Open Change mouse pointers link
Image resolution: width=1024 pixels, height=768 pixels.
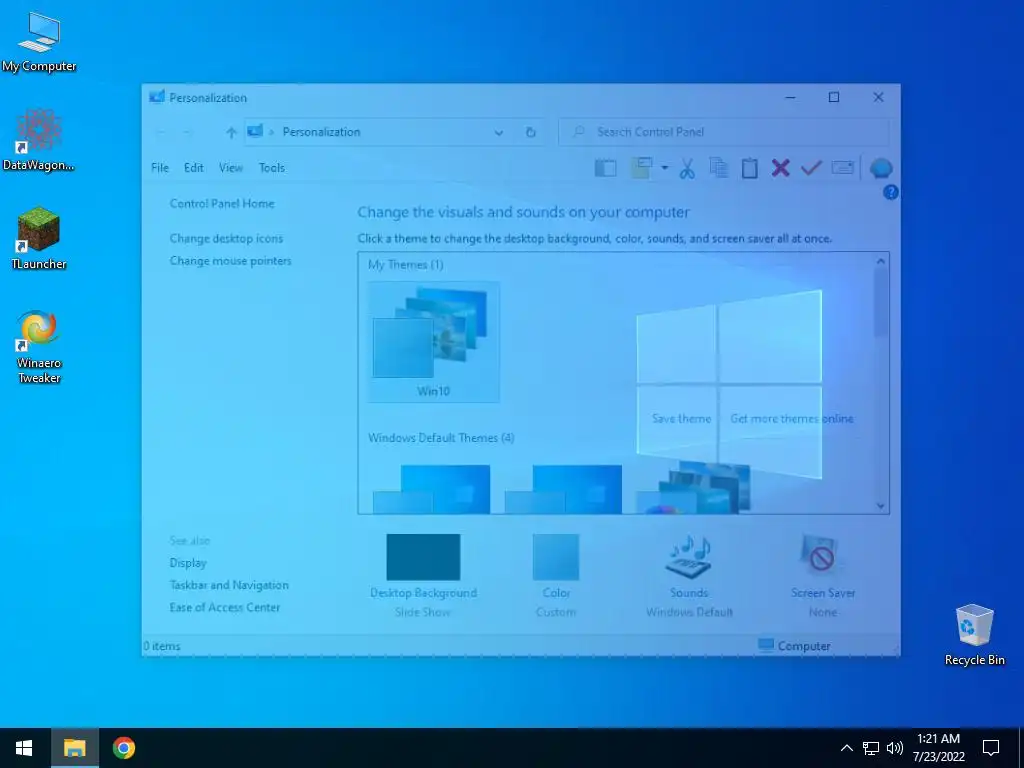[x=231, y=261]
